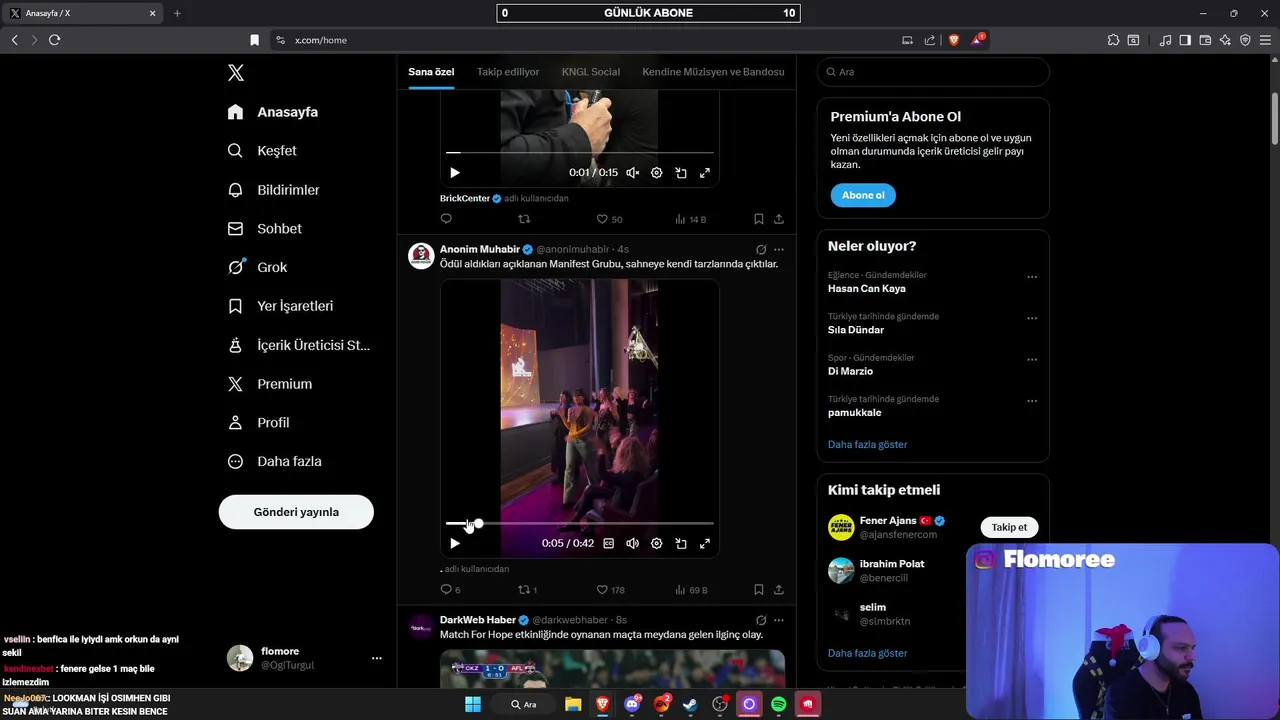Play the Manifest Grubu video

(x=455, y=543)
